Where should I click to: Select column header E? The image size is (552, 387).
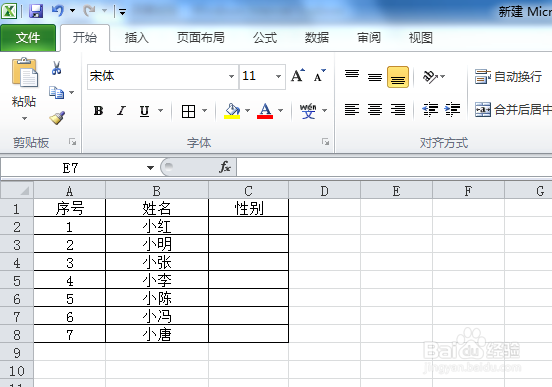point(396,191)
